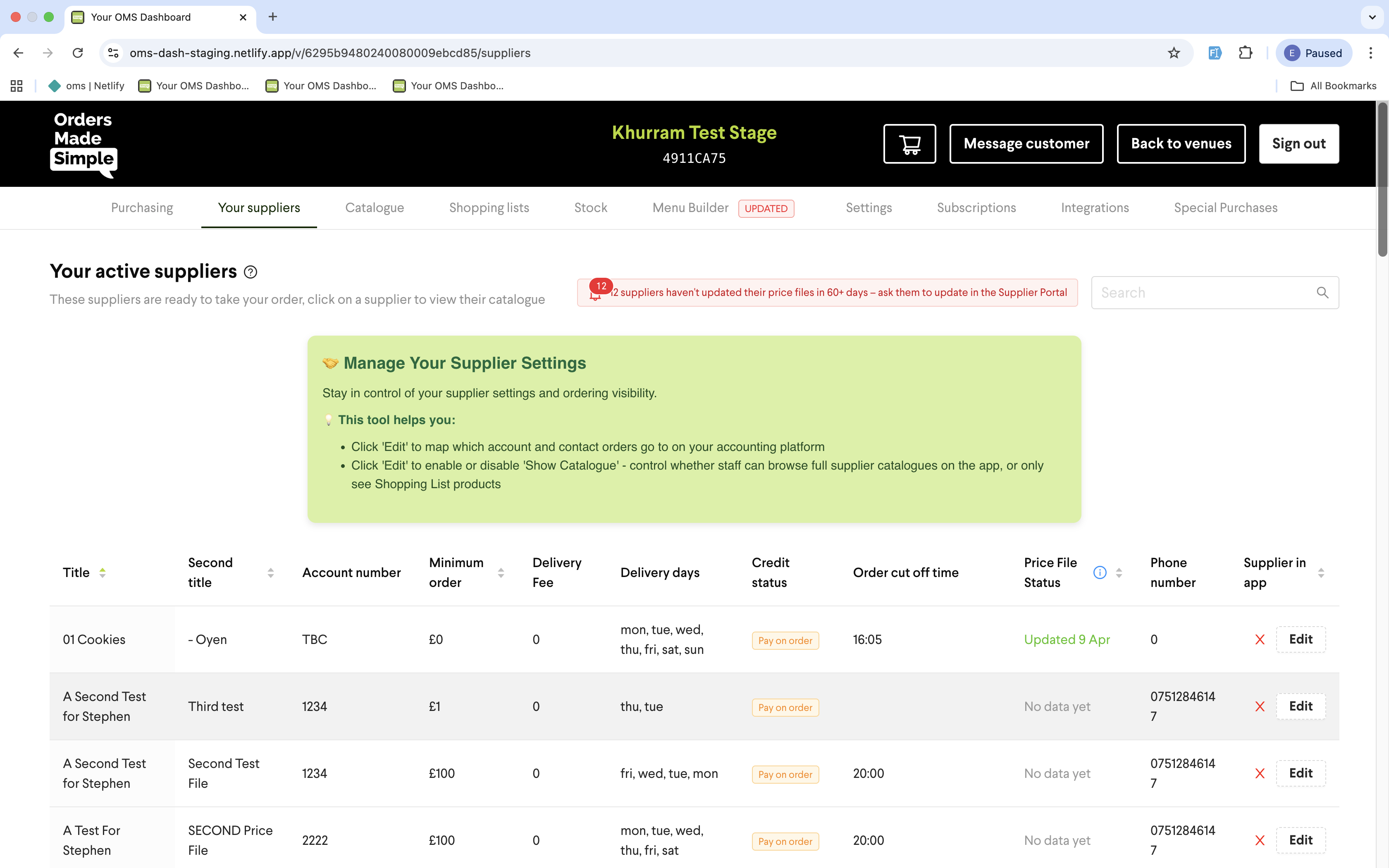
Task: Click Pay on order badge in 01 Cookies row
Action: [x=785, y=641]
